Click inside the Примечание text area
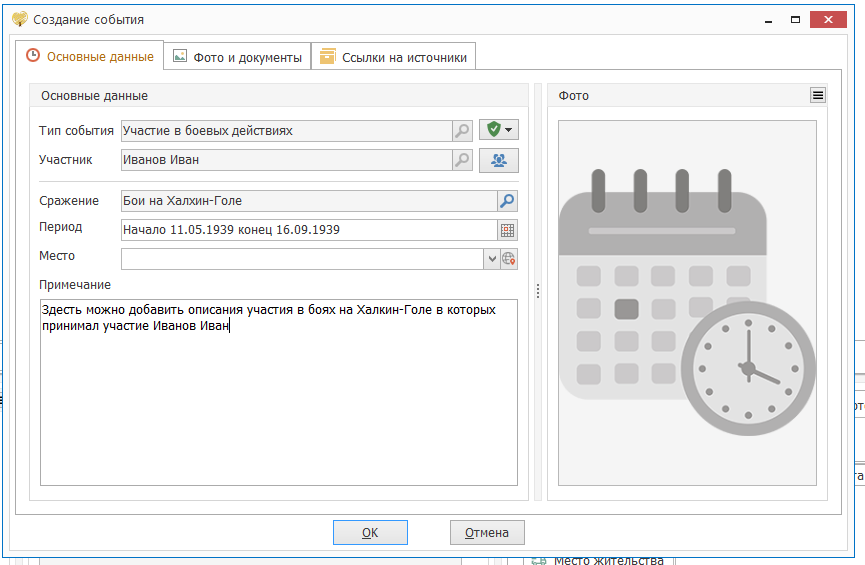865x565 pixels. pos(278,400)
